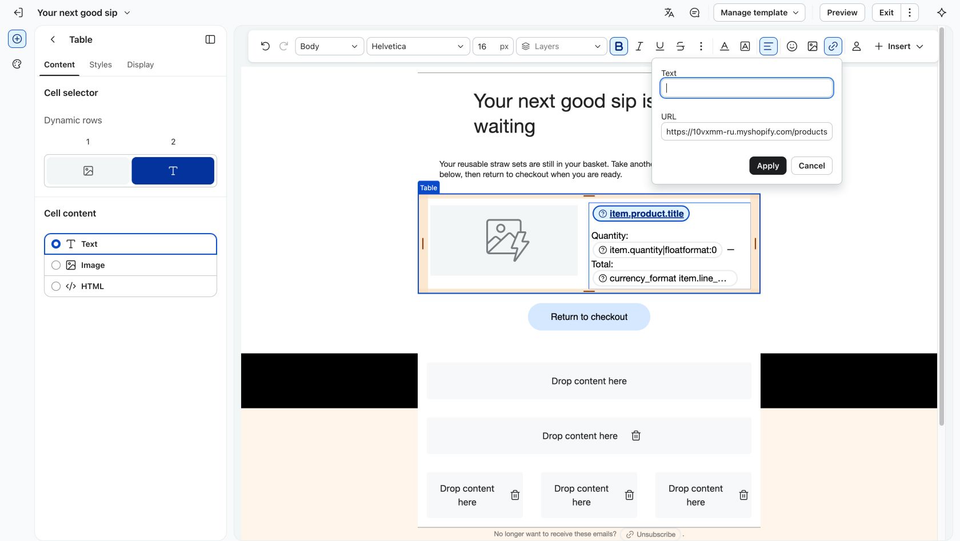Choose Image as cell content

pyautogui.click(x=130, y=265)
